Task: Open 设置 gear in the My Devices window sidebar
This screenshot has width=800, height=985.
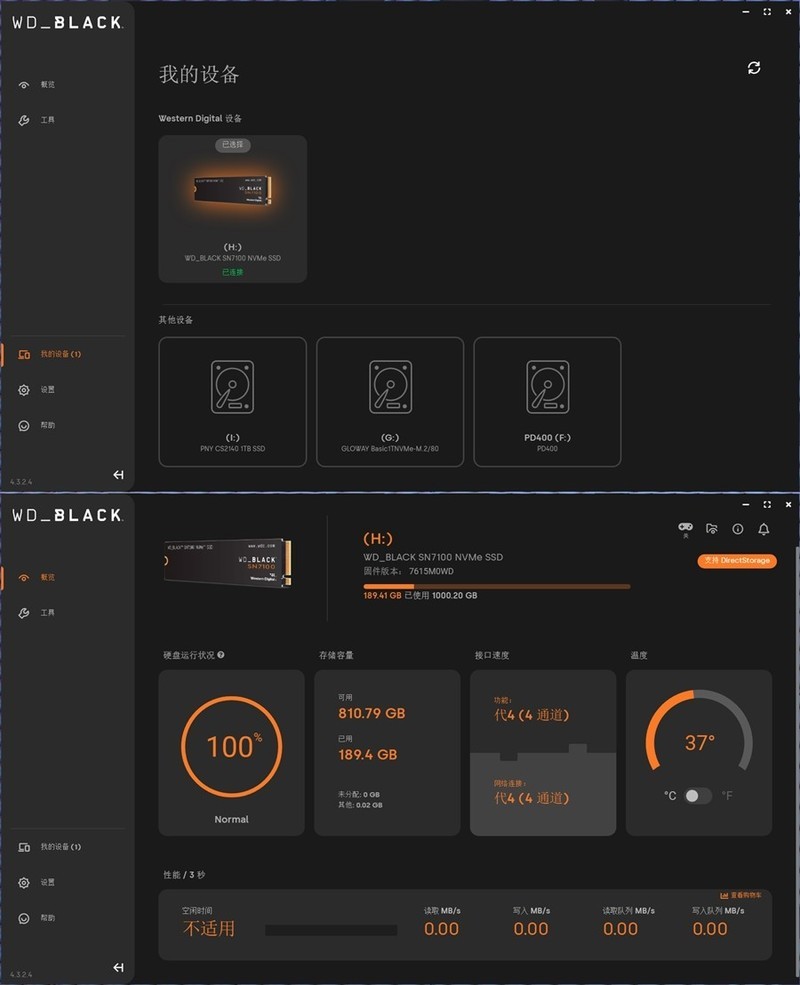Action: pos(36,390)
